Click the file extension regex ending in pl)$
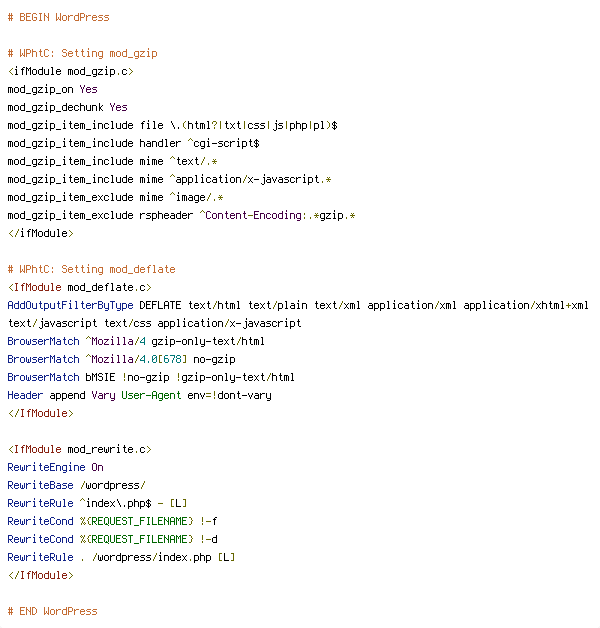 click(254, 126)
